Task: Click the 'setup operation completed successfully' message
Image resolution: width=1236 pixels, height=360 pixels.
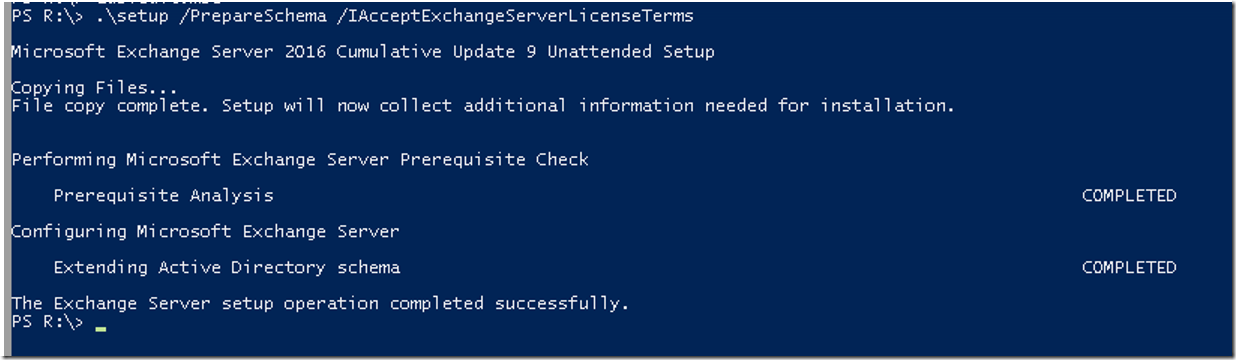Action: pos(320,303)
